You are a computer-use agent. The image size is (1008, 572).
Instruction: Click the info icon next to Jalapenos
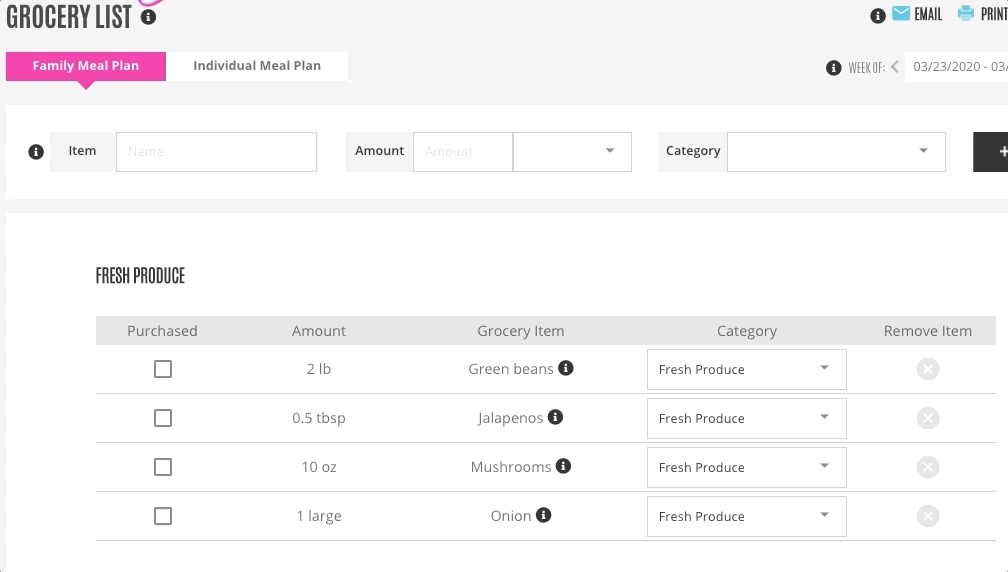(x=556, y=417)
